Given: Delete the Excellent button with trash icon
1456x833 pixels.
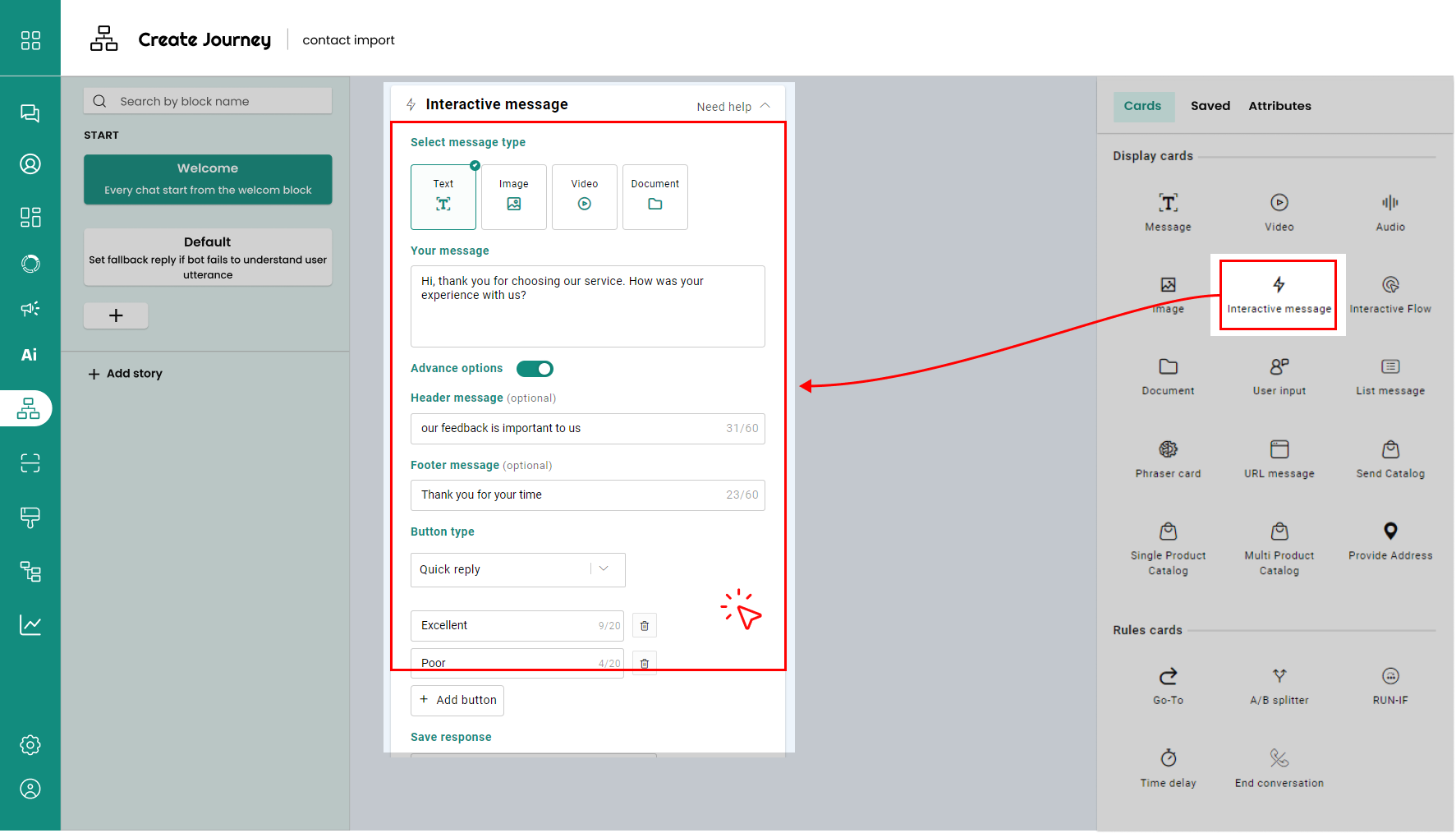Looking at the screenshot, I should coord(645,626).
